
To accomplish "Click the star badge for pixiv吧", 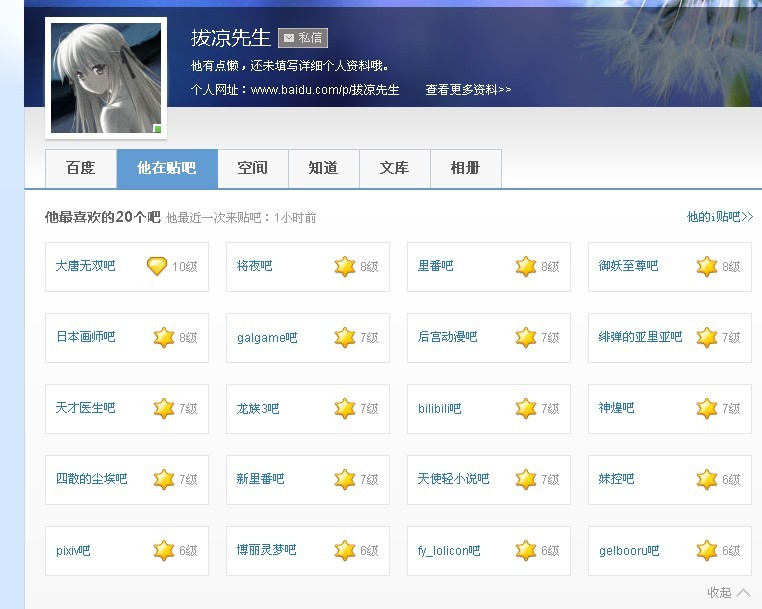I will 164,550.
